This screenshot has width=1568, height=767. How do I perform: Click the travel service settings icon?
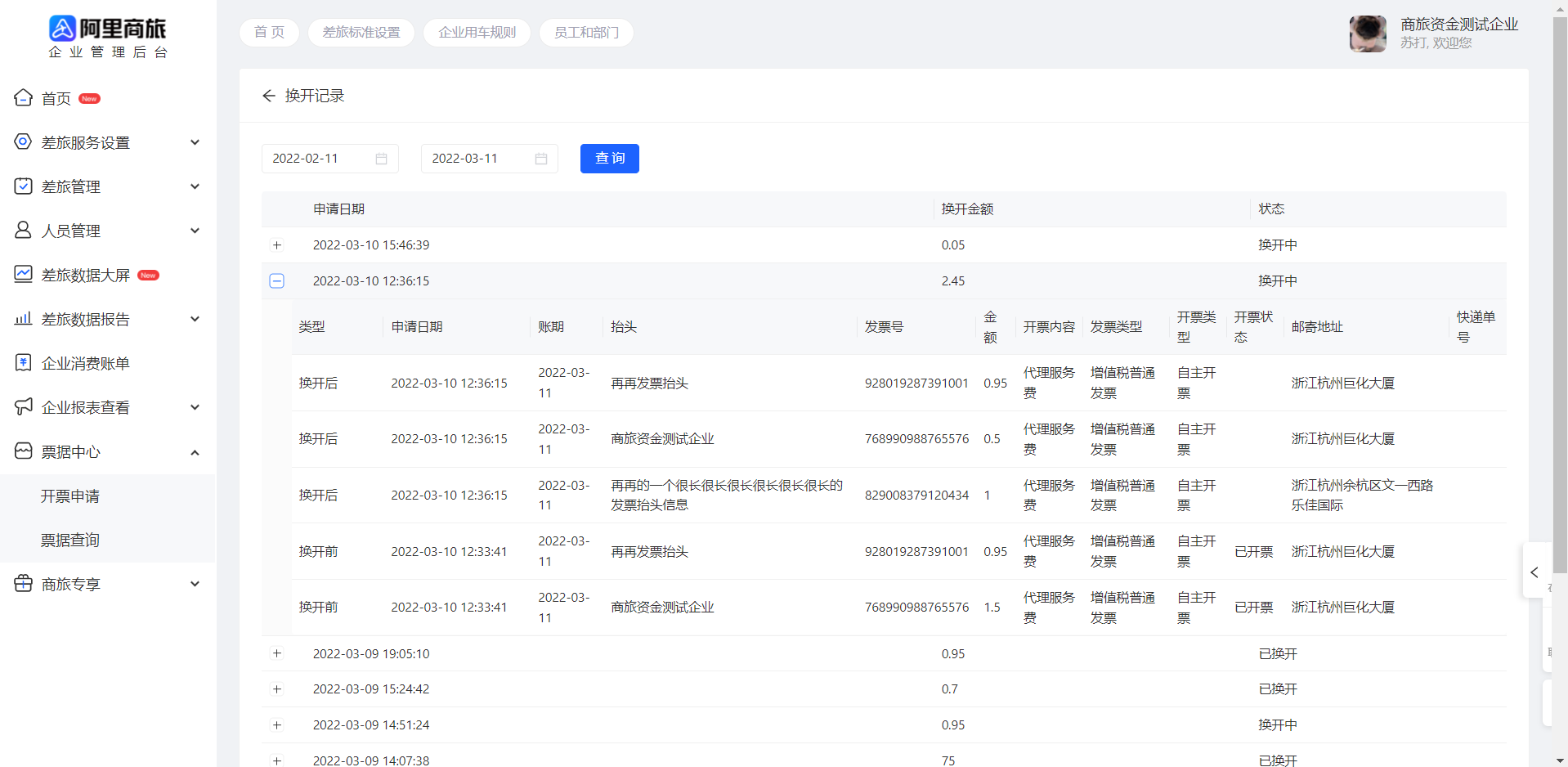pos(24,142)
